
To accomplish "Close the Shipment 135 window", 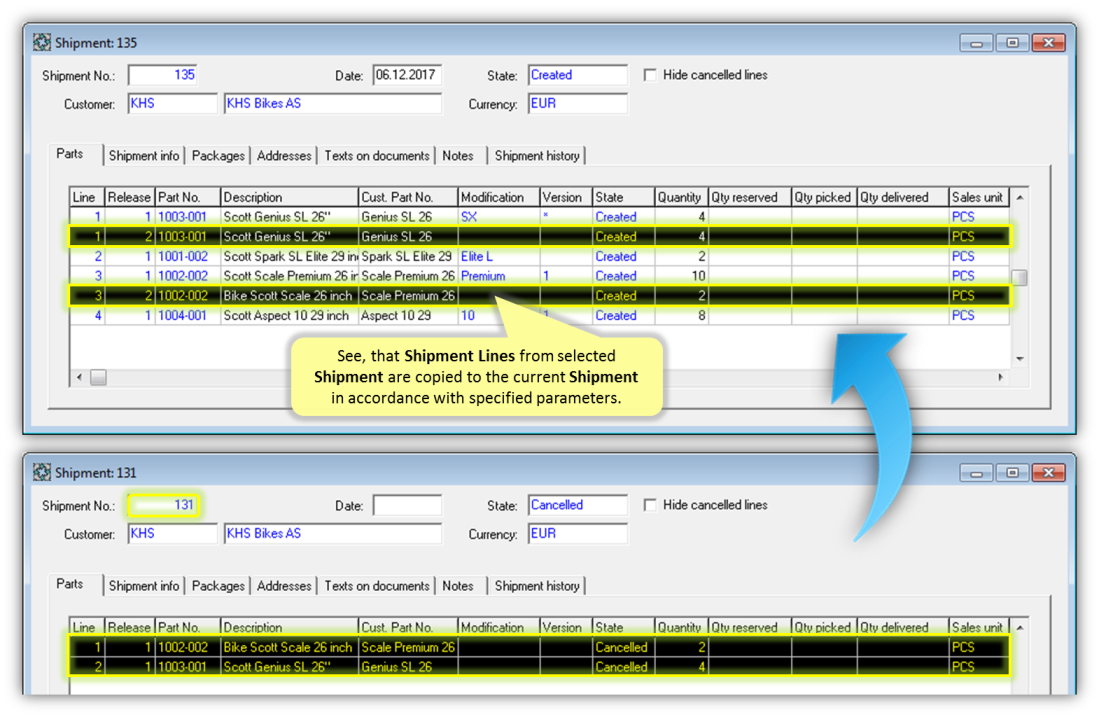I will (x=1049, y=43).
